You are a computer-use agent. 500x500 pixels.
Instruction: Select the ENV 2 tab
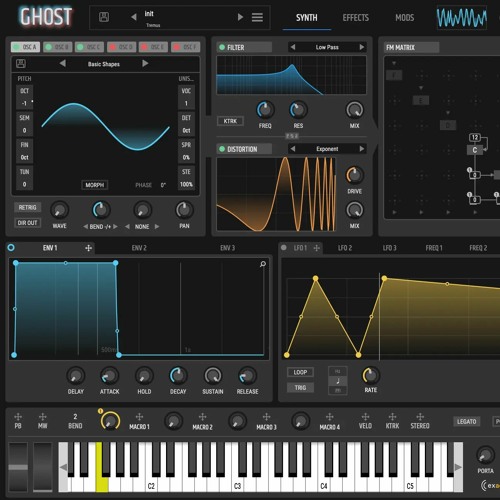(x=139, y=248)
